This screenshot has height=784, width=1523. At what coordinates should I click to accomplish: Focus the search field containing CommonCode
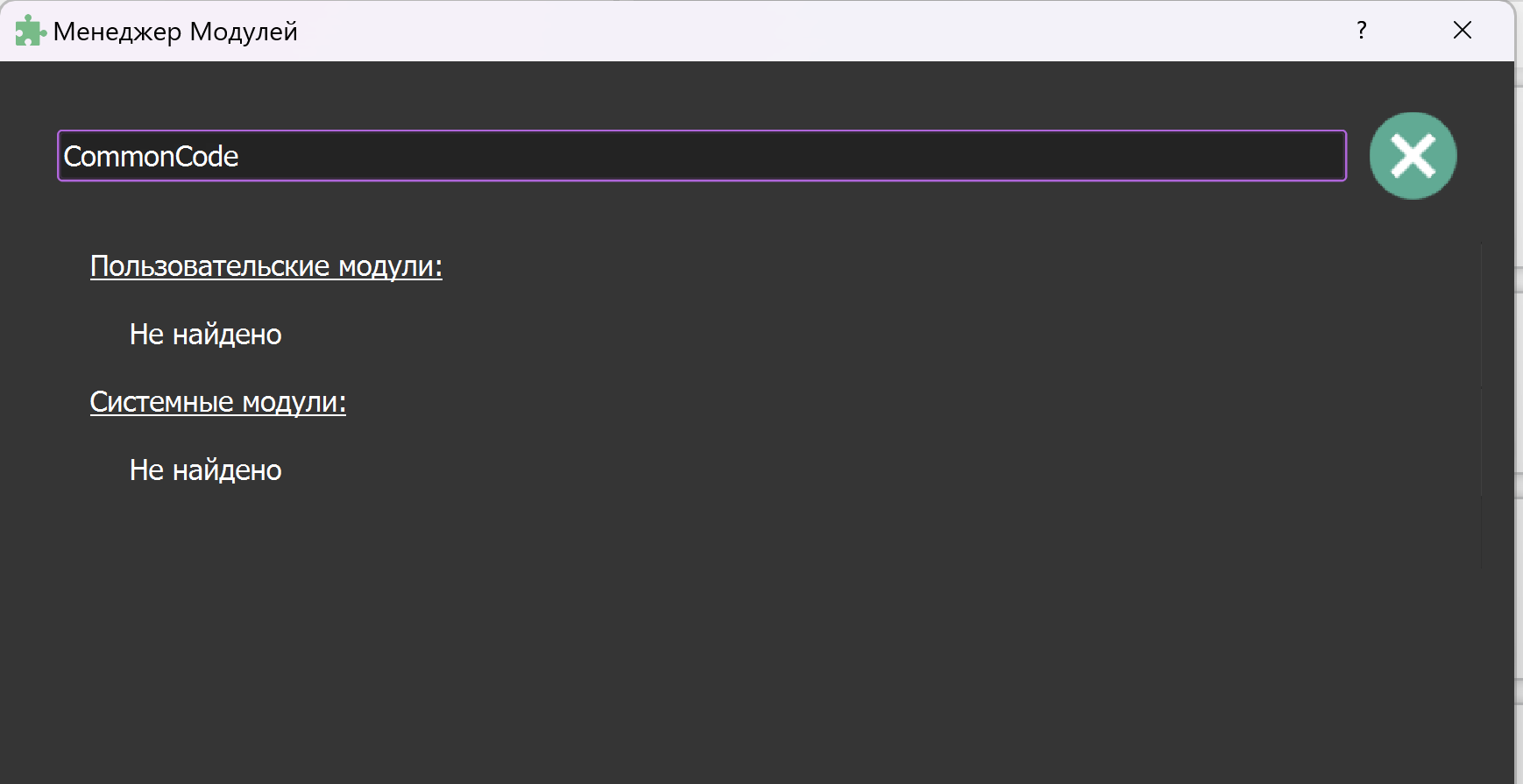point(701,156)
